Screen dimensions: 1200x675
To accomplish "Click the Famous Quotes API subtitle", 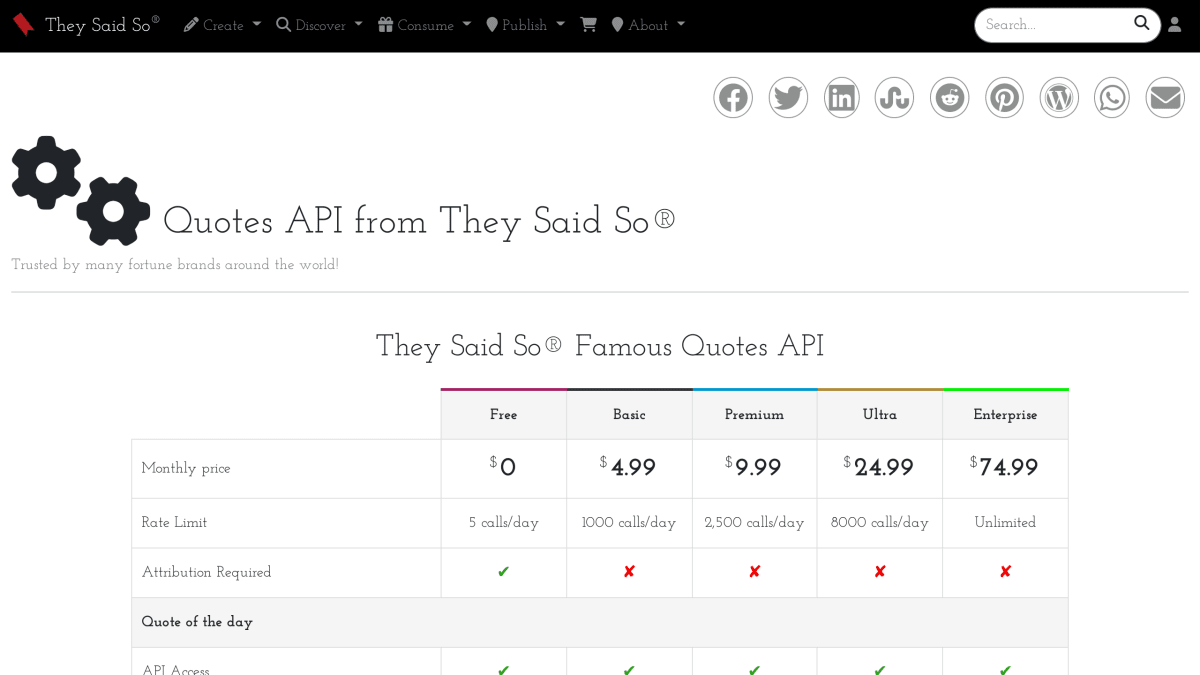I will [600, 347].
